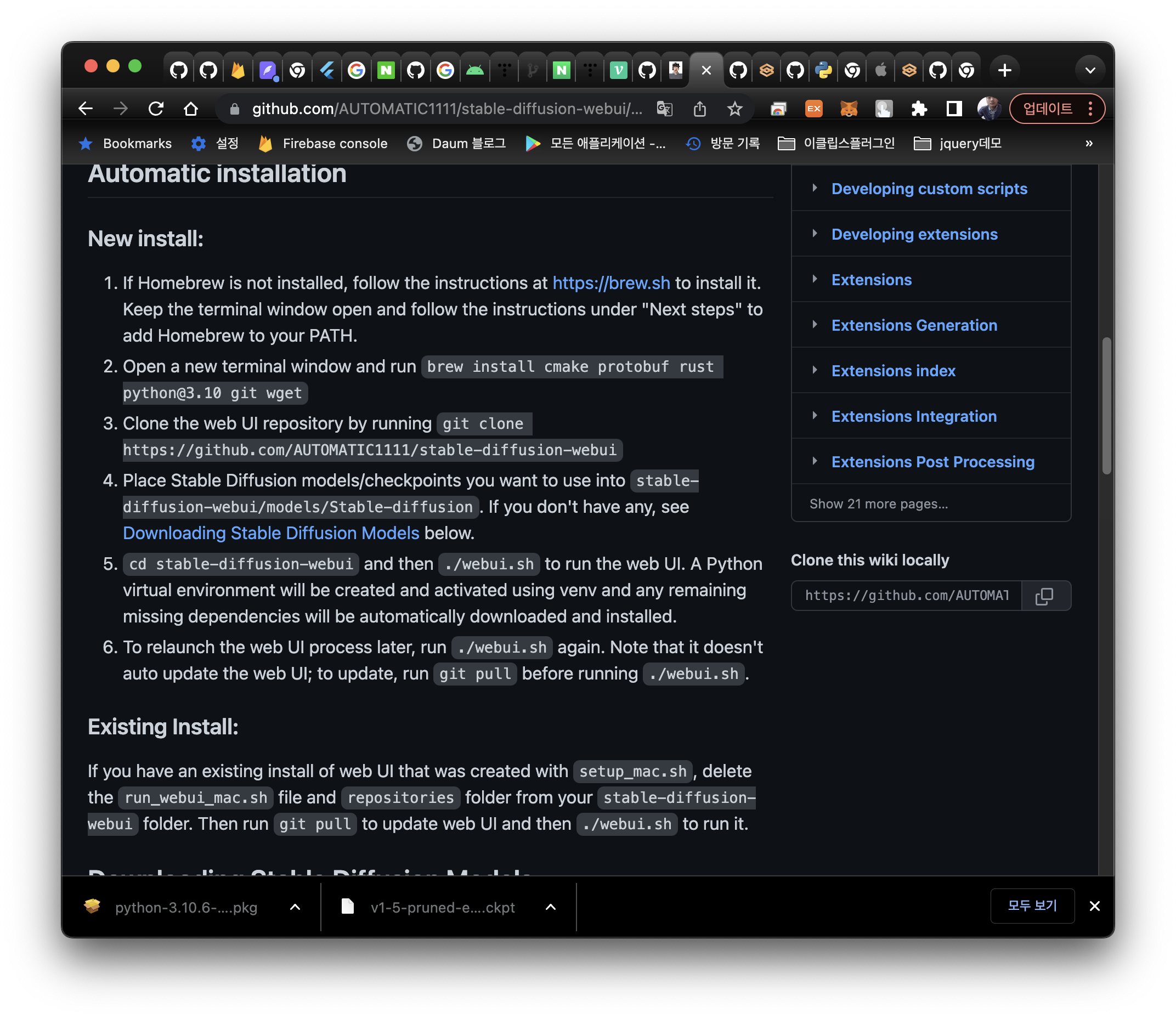Expand the Developing extensions page entry
The height and width of the screenshot is (1019, 1176).
point(815,233)
